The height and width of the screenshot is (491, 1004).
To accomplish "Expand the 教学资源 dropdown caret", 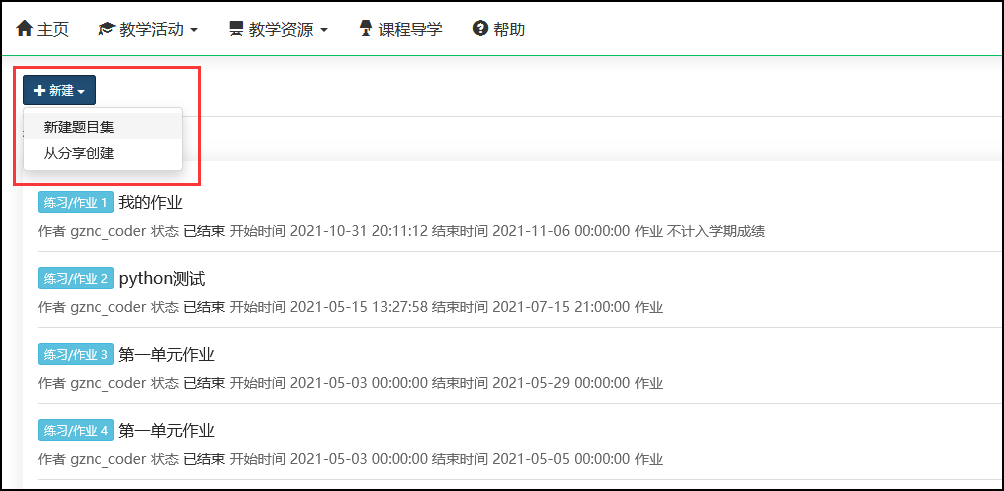I will 323,30.
